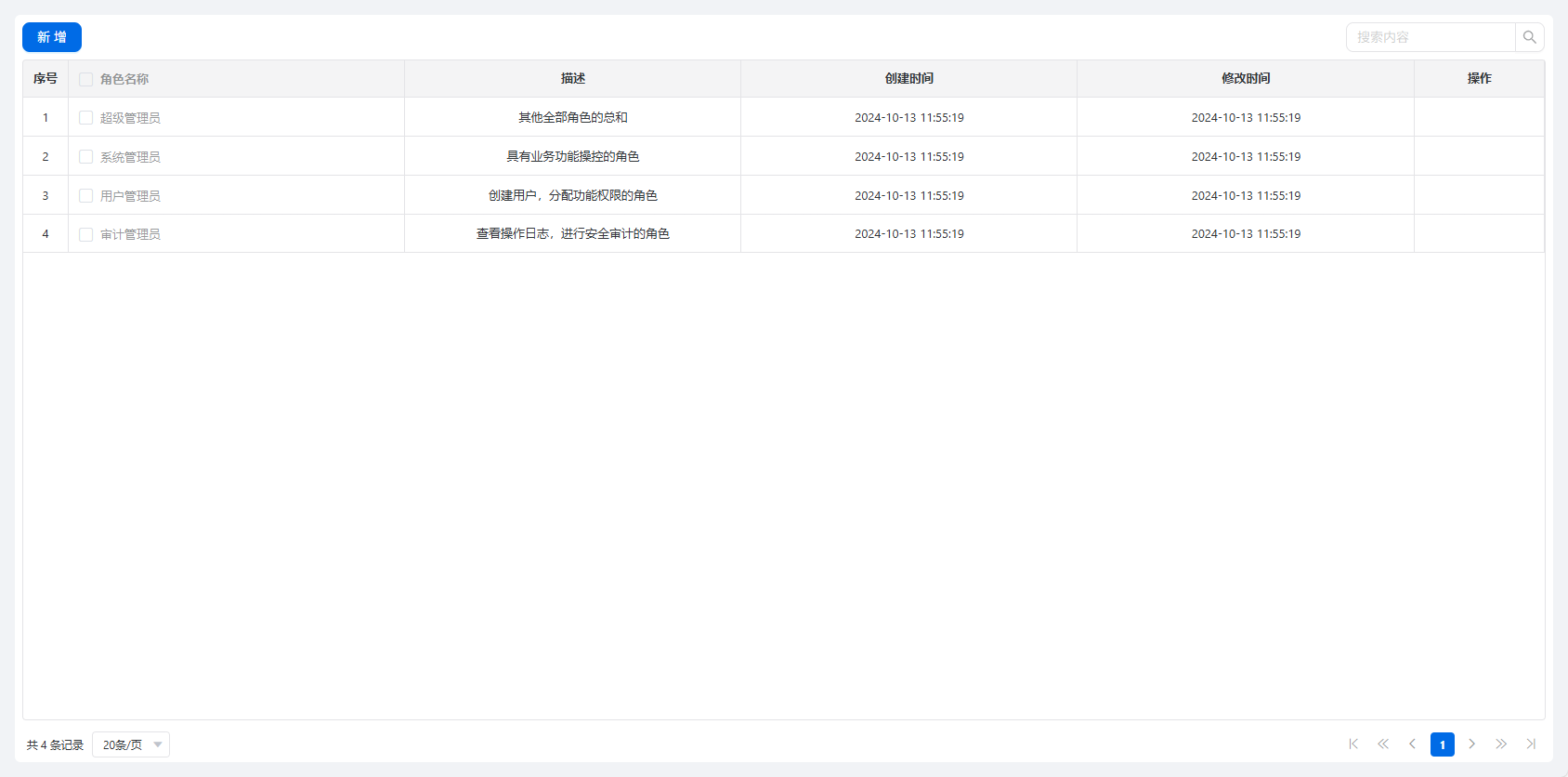Jump back several pages icon
Screen dimensions: 1568x777
(x=1383, y=744)
